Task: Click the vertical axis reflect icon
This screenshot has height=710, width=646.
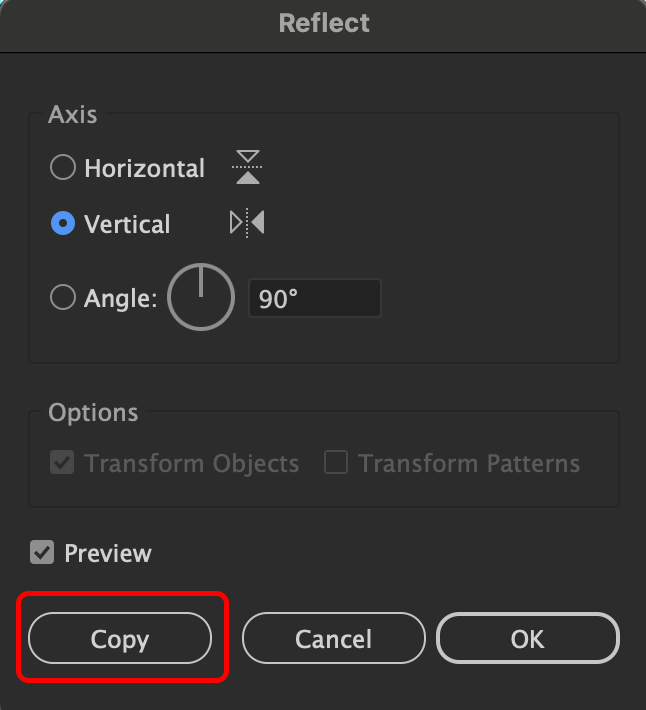Action: [247, 223]
